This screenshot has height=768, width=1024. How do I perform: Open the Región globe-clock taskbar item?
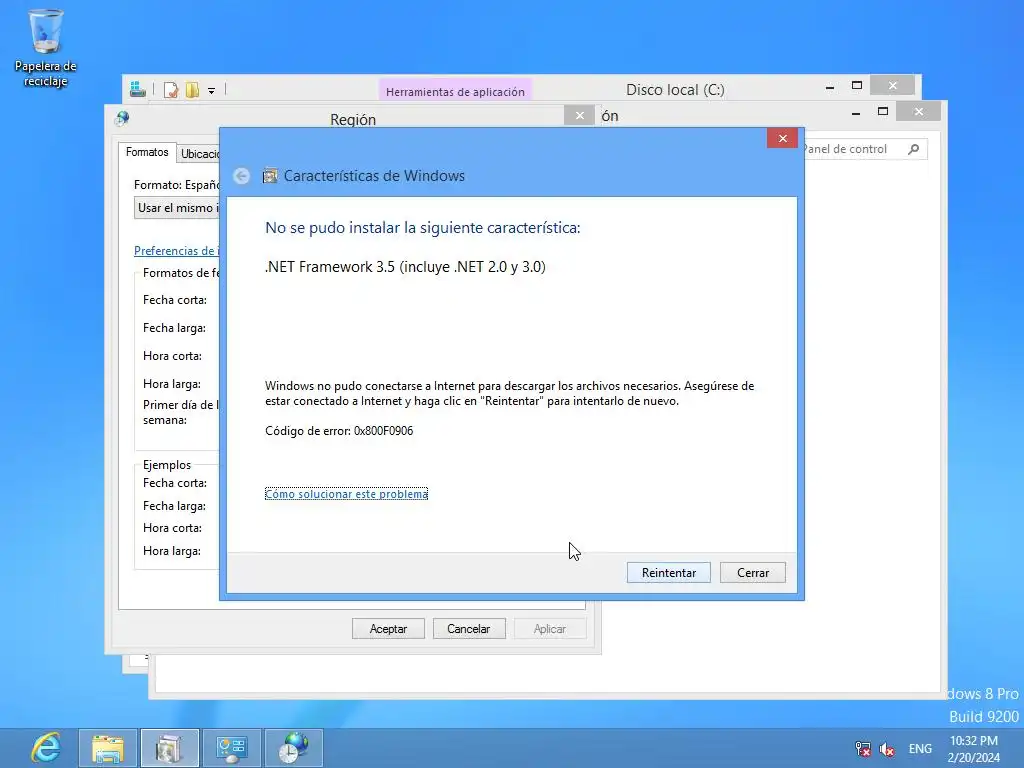(293, 748)
